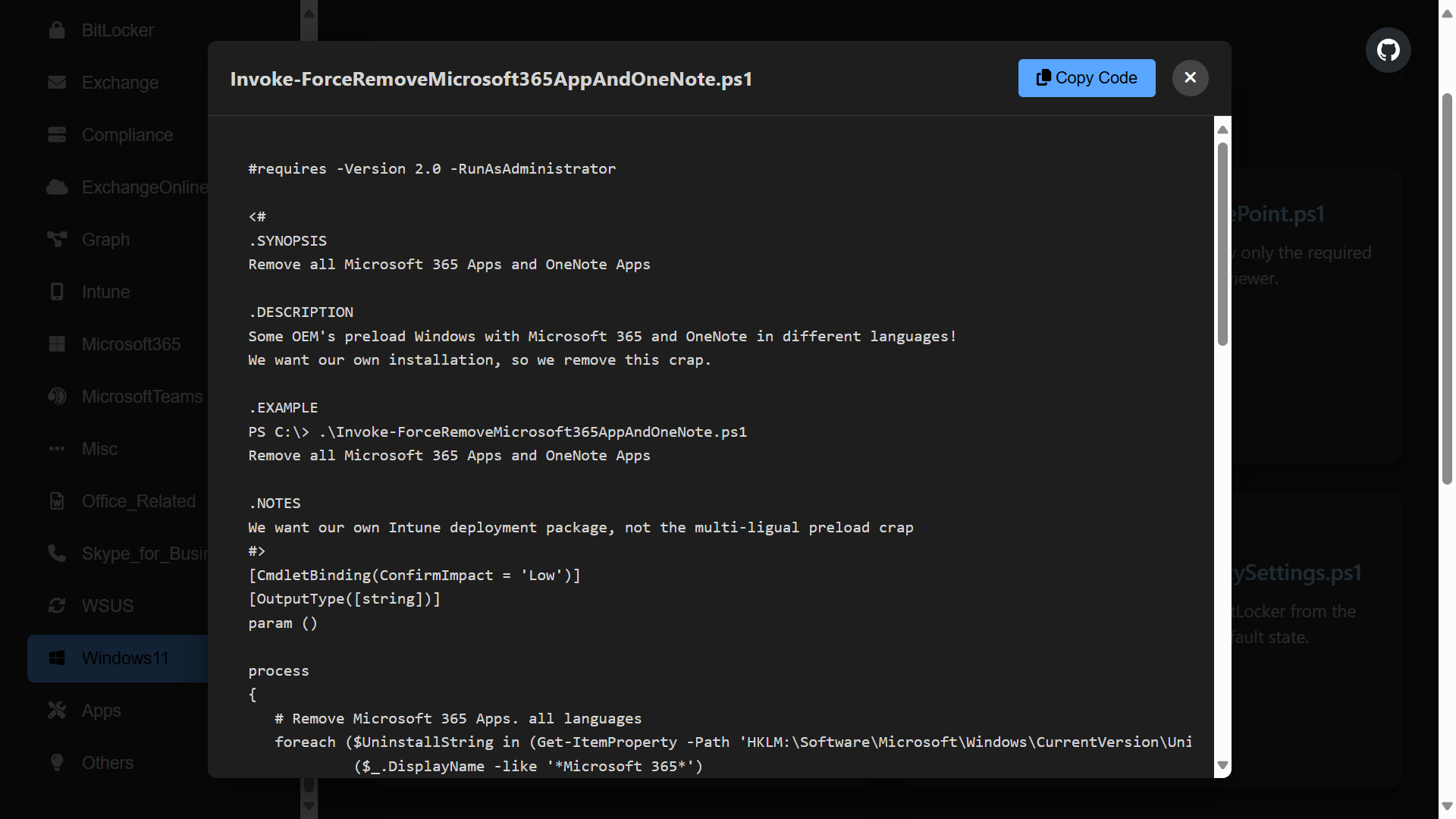
Task: Click the WSUS sync icon
Action: [x=57, y=606]
